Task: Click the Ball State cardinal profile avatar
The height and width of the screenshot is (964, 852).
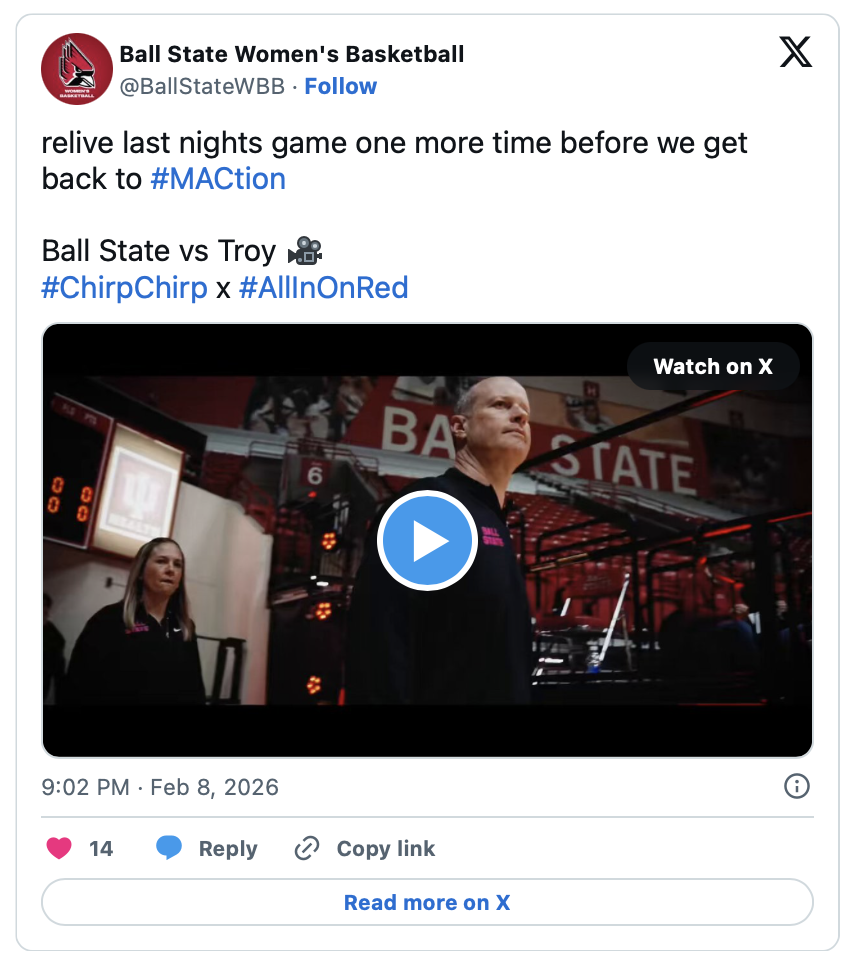Action: [x=76, y=68]
